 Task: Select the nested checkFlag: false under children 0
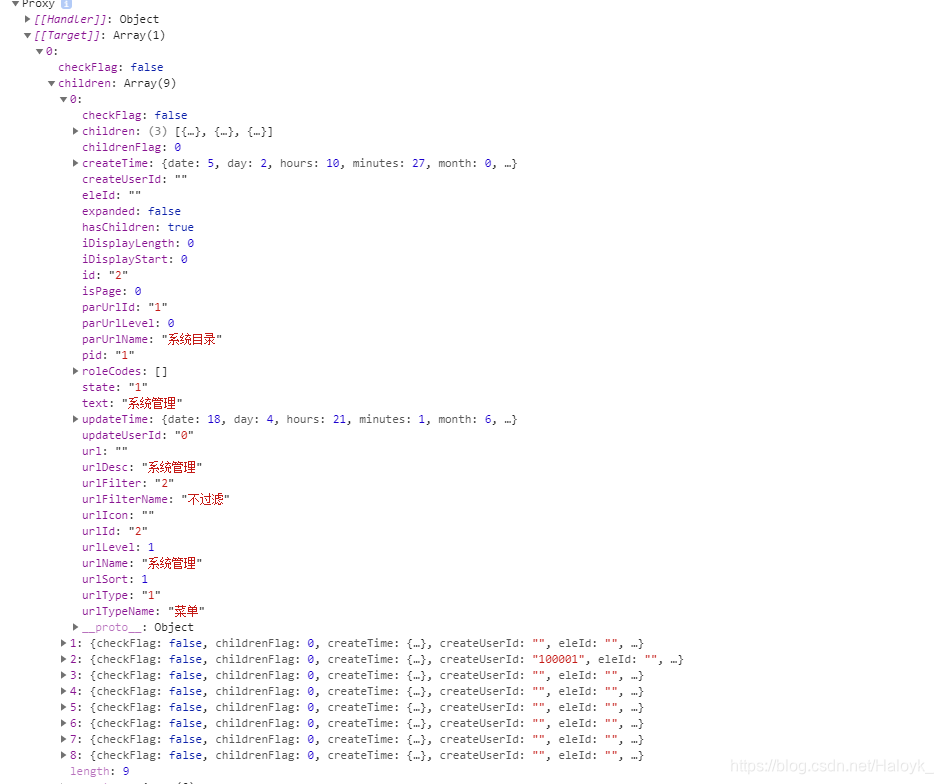click(x=135, y=115)
